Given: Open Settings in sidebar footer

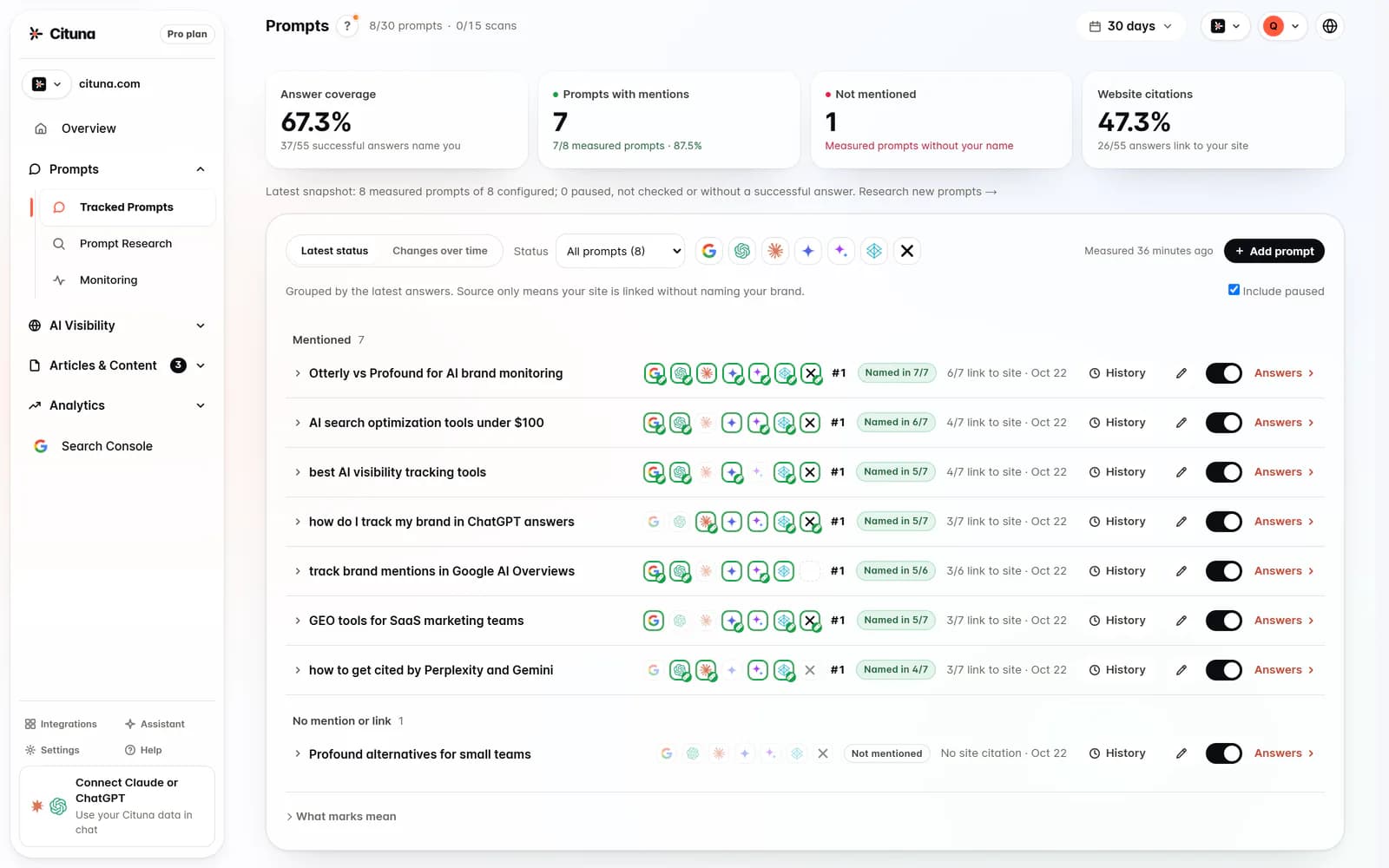Looking at the screenshot, I should 52,750.
